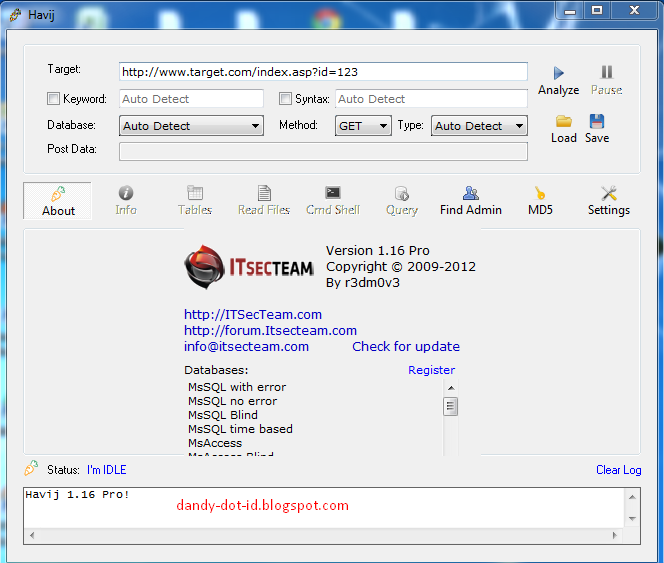
Task: Click the Syntax Auto Detect field
Action: 431,99
